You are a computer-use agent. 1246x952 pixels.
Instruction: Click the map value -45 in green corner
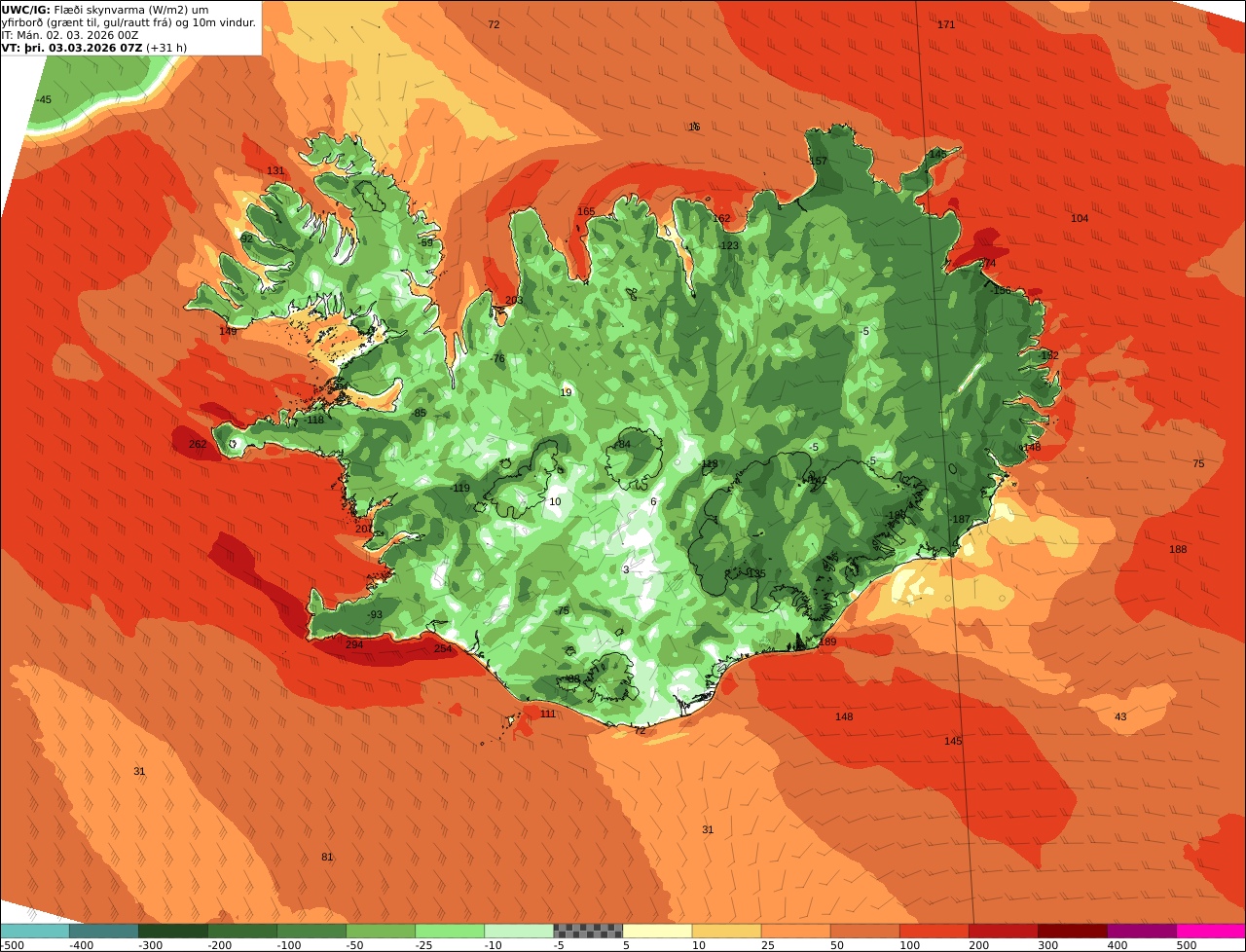click(x=44, y=100)
